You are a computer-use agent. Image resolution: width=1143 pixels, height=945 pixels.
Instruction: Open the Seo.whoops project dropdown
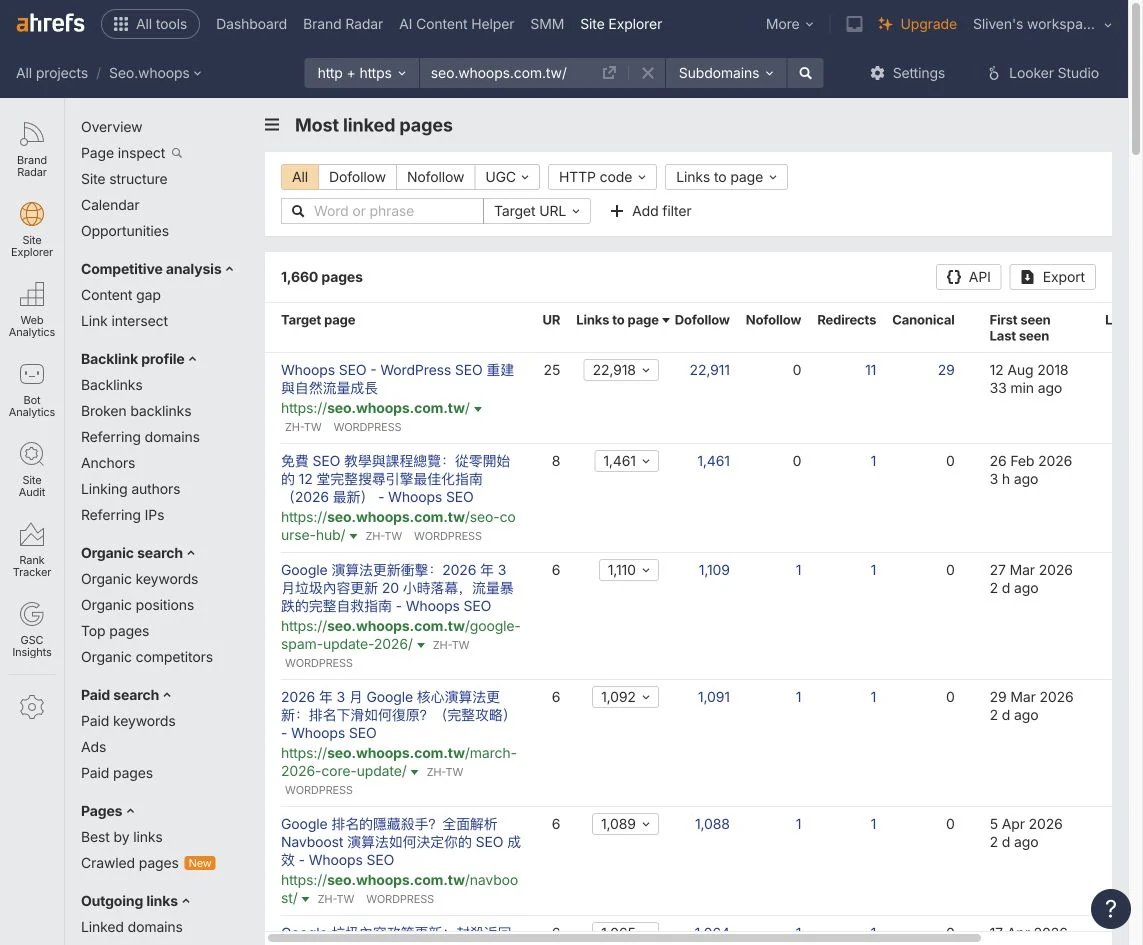click(x=155, y=73)
